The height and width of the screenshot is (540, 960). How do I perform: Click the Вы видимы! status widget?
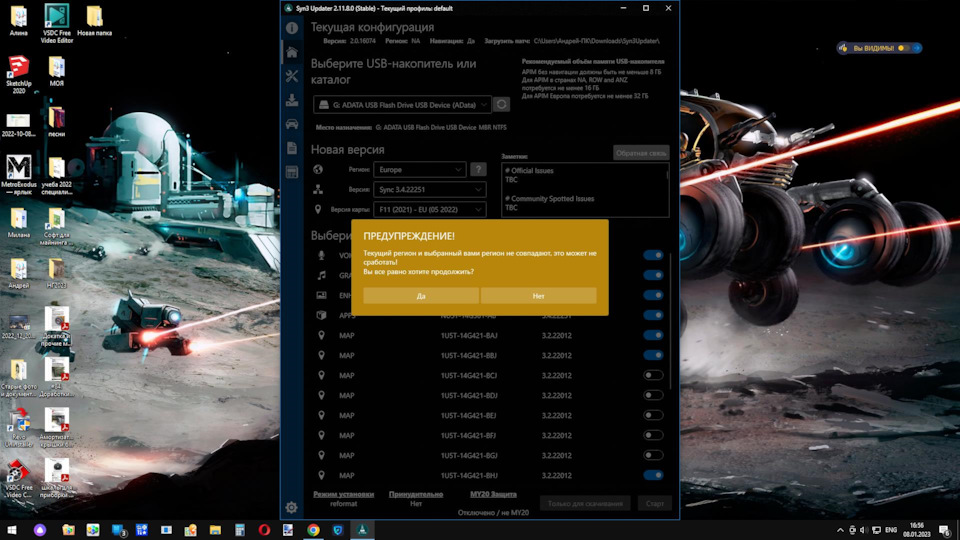(879, 48)
